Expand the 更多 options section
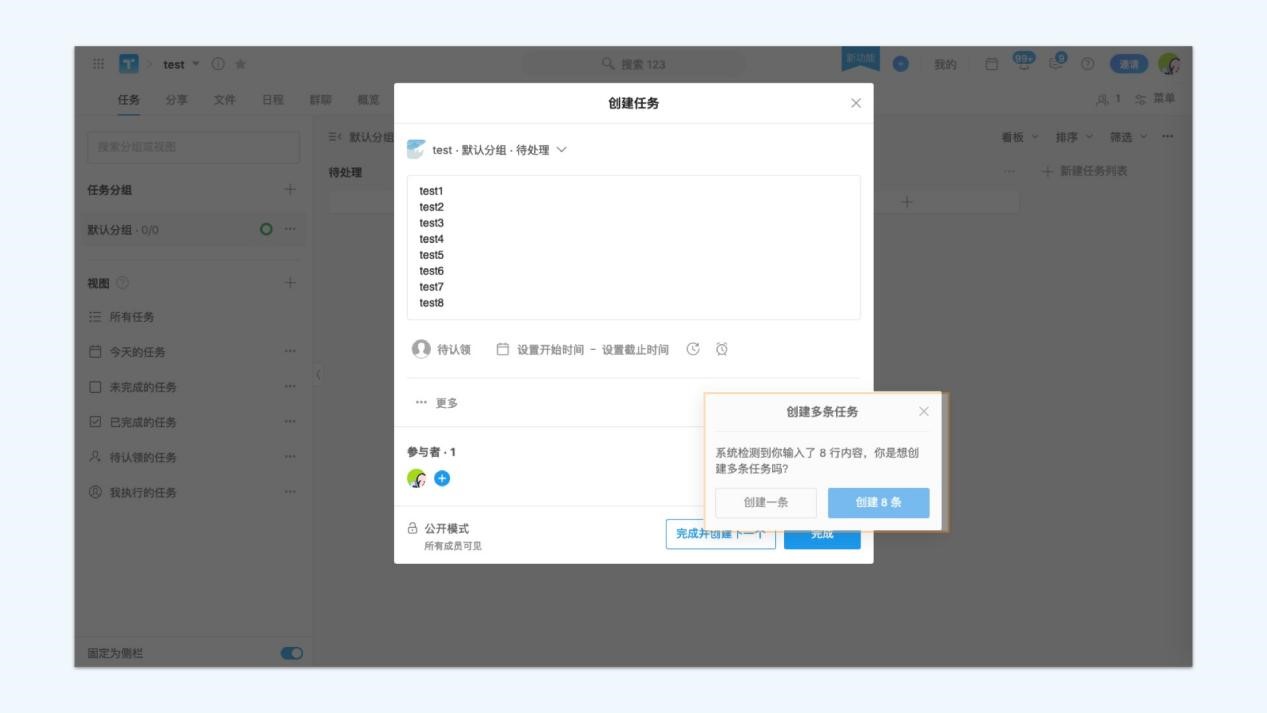This screenshot has width=1267, height=713. (437, 403)
